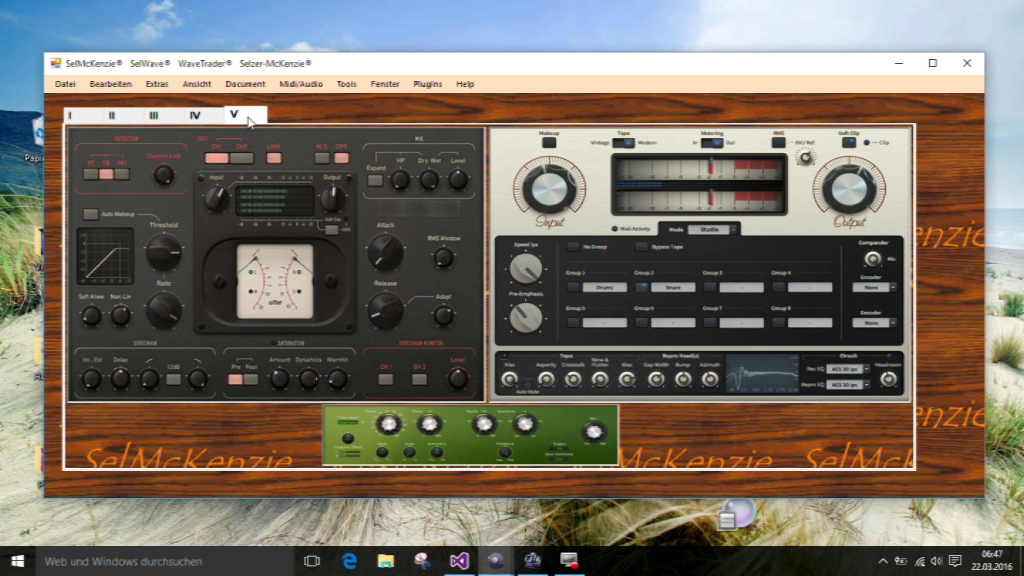
Task: Flip the Metering In/Out switch
Action: [712, 143]
